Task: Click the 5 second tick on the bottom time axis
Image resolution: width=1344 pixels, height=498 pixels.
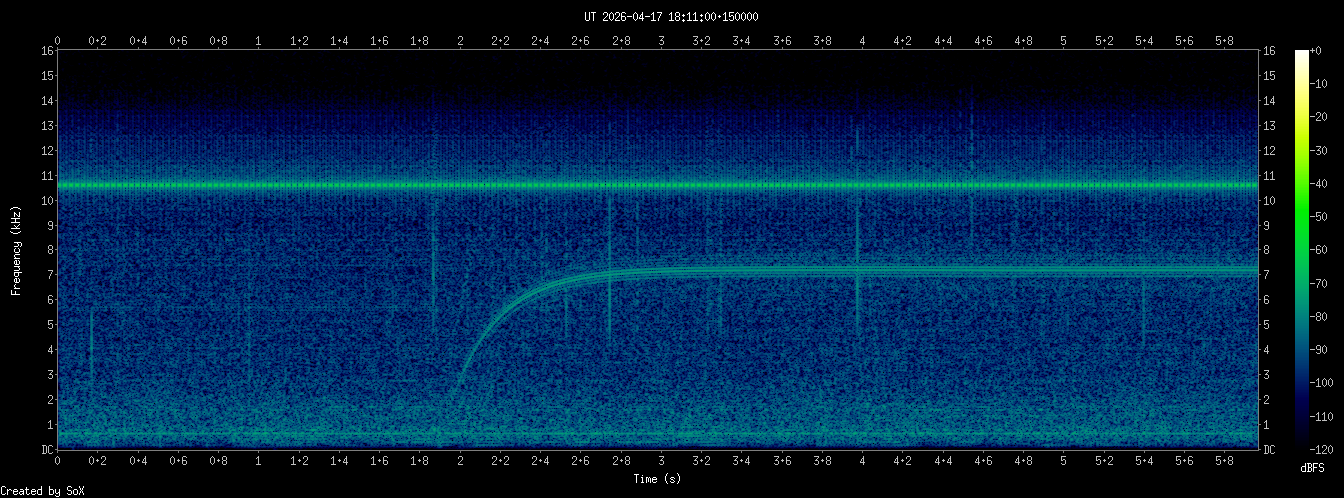Action: 1063,462
